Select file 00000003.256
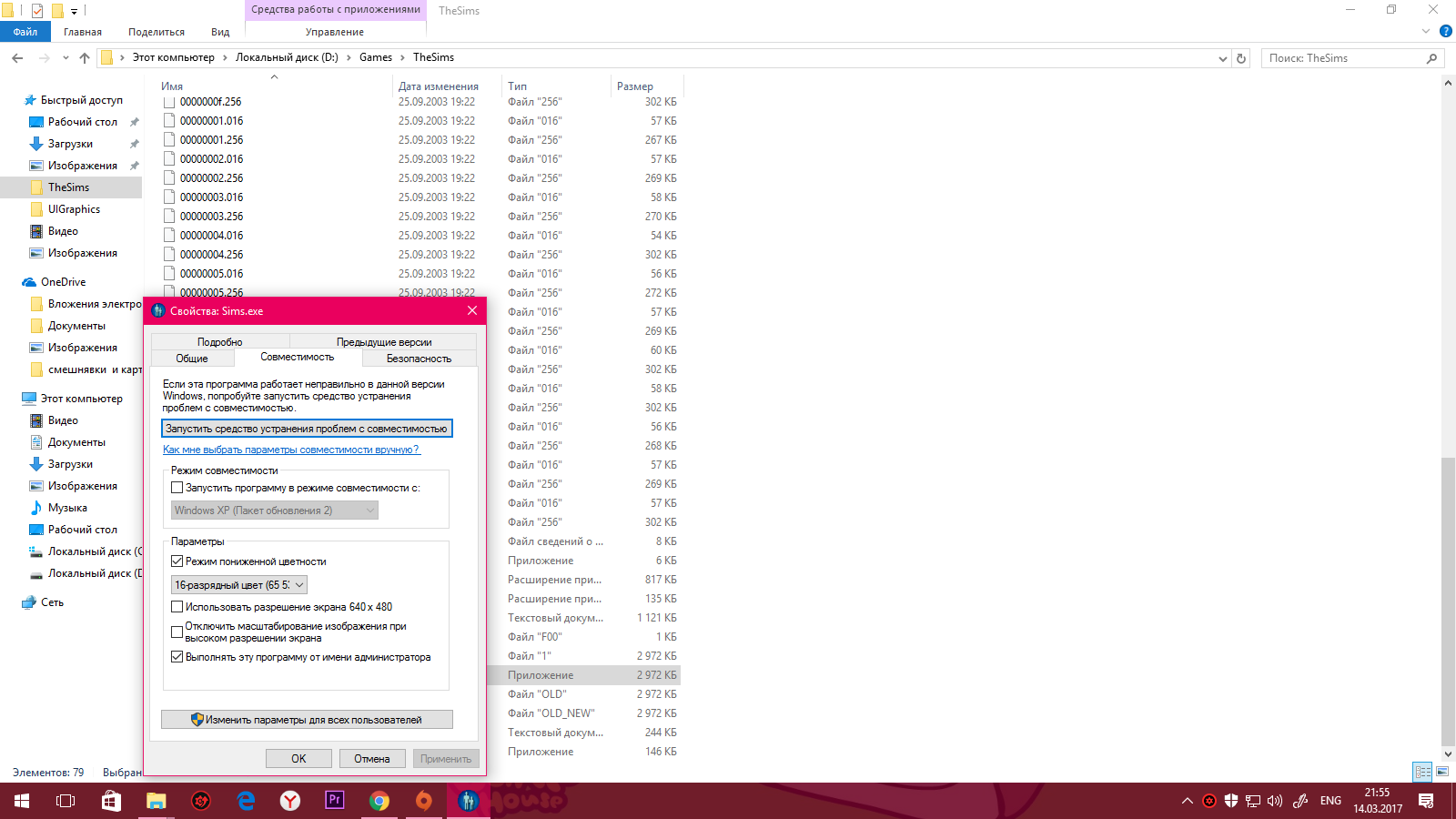This screenshot has width=1456, height=819. click(x=211, y=217)
